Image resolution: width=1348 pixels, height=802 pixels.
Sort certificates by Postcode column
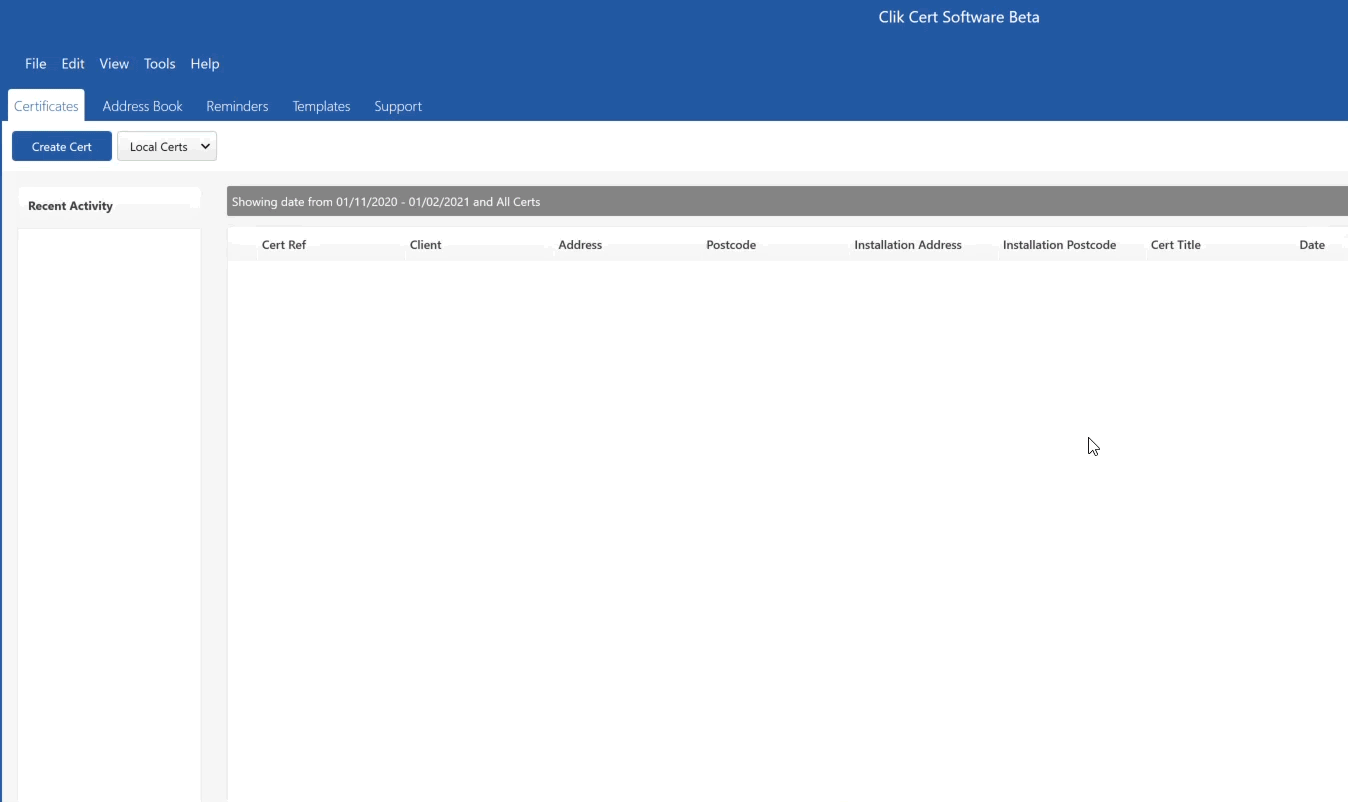point(730,244)
